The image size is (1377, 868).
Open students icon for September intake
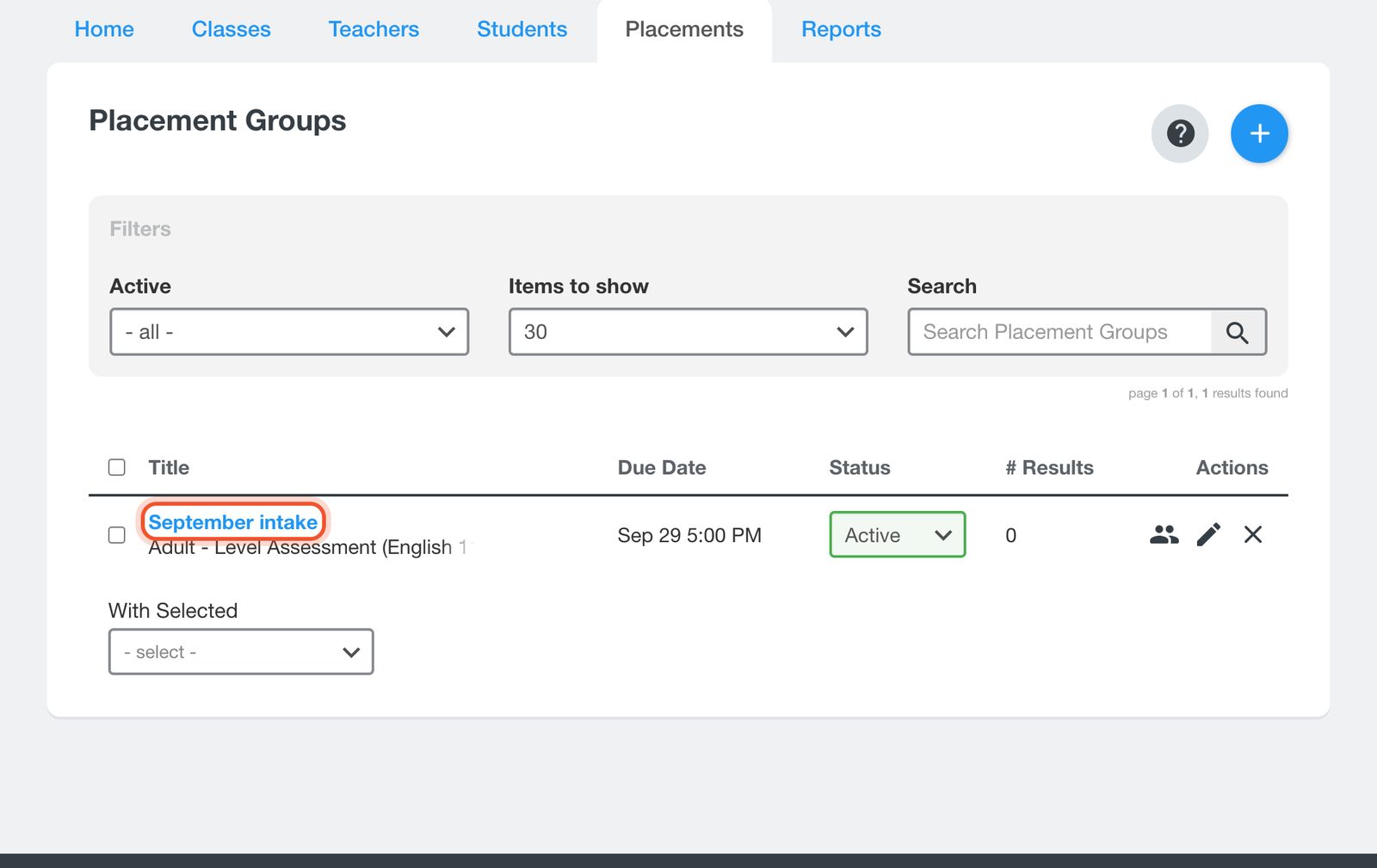(1164, 535)
